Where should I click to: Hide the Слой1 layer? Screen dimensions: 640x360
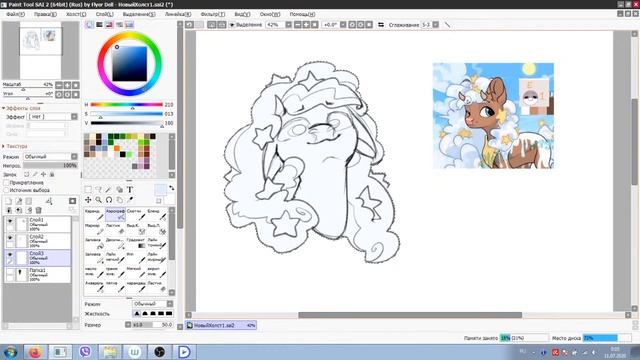tap(10, 221)
